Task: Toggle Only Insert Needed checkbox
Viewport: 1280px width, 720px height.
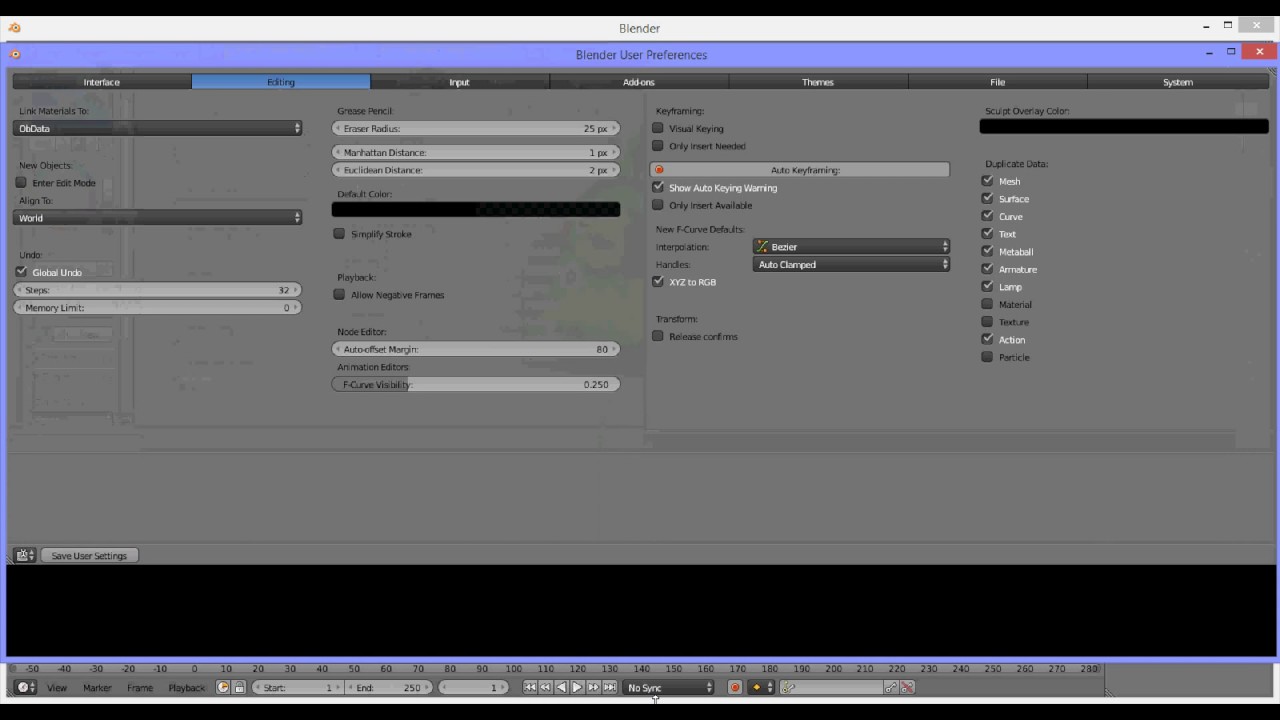Action: (658, 146)
